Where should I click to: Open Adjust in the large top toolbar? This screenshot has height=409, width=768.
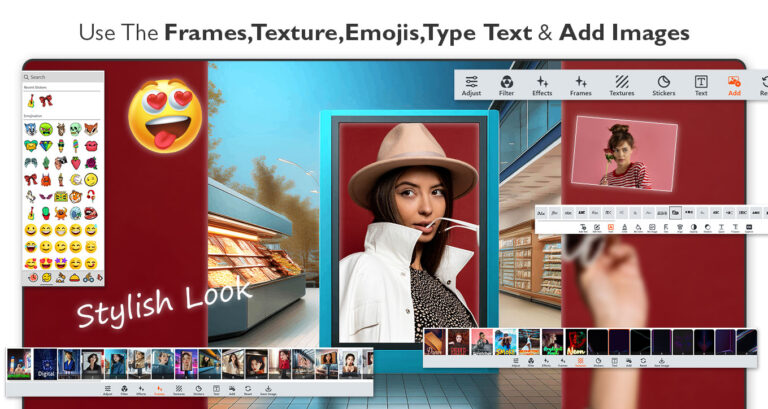[472, 85]
